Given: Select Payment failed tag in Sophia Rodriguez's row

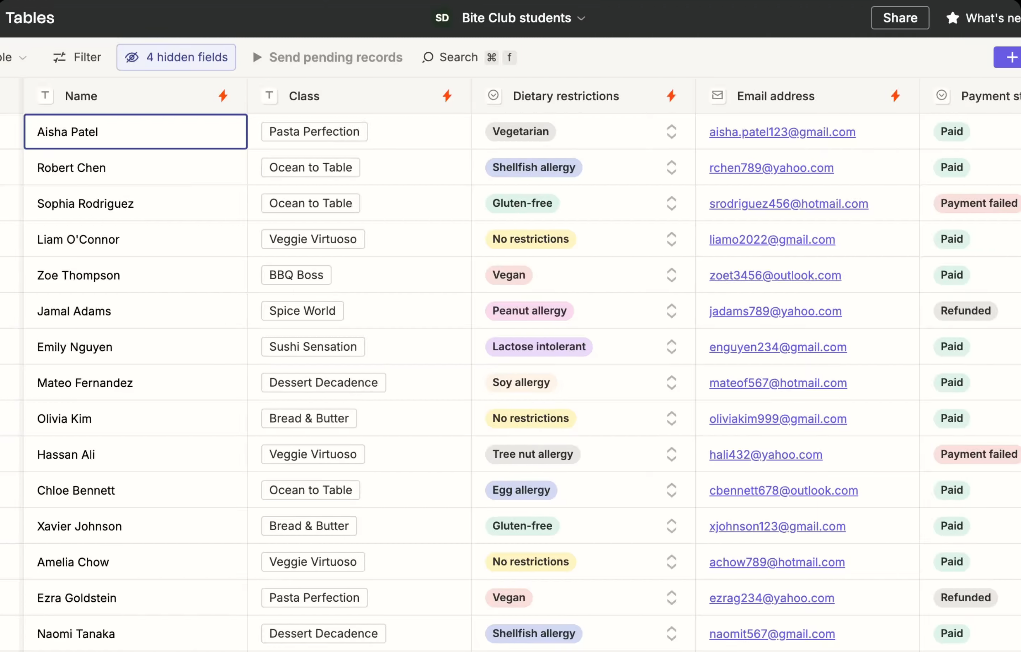Looking at the screenshot, I should point(978,203).
